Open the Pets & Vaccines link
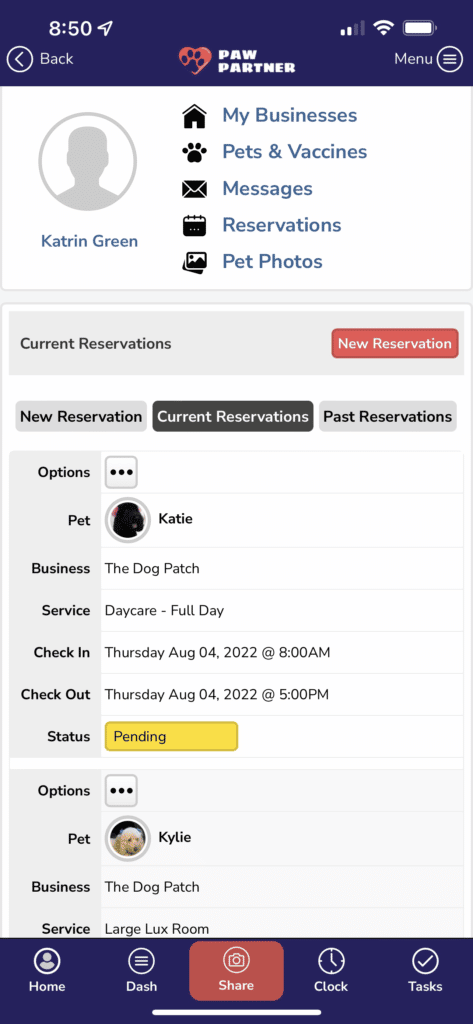Viewport: 473px width, 1024px height. [295, 152]
